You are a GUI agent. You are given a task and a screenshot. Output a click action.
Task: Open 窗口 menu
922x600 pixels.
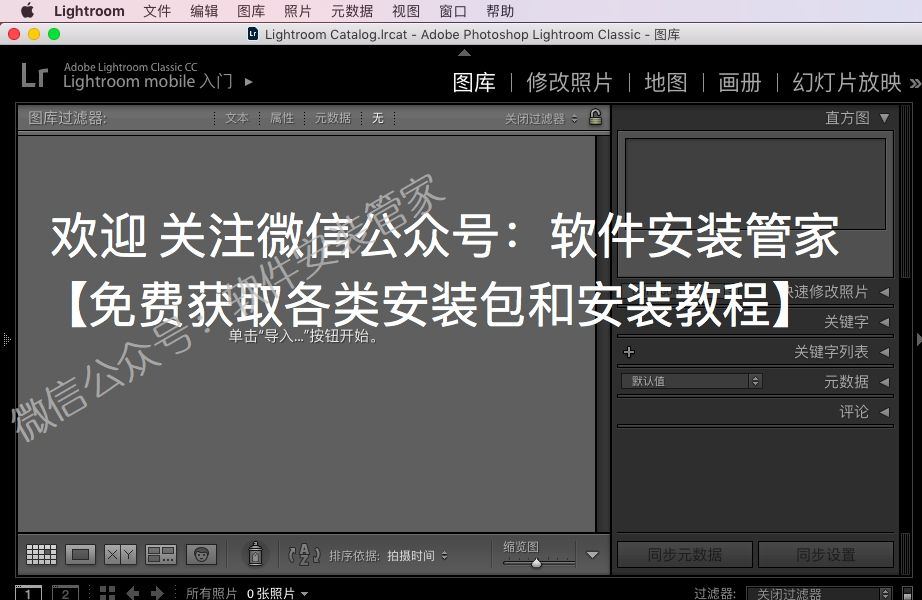coord(453,11)
